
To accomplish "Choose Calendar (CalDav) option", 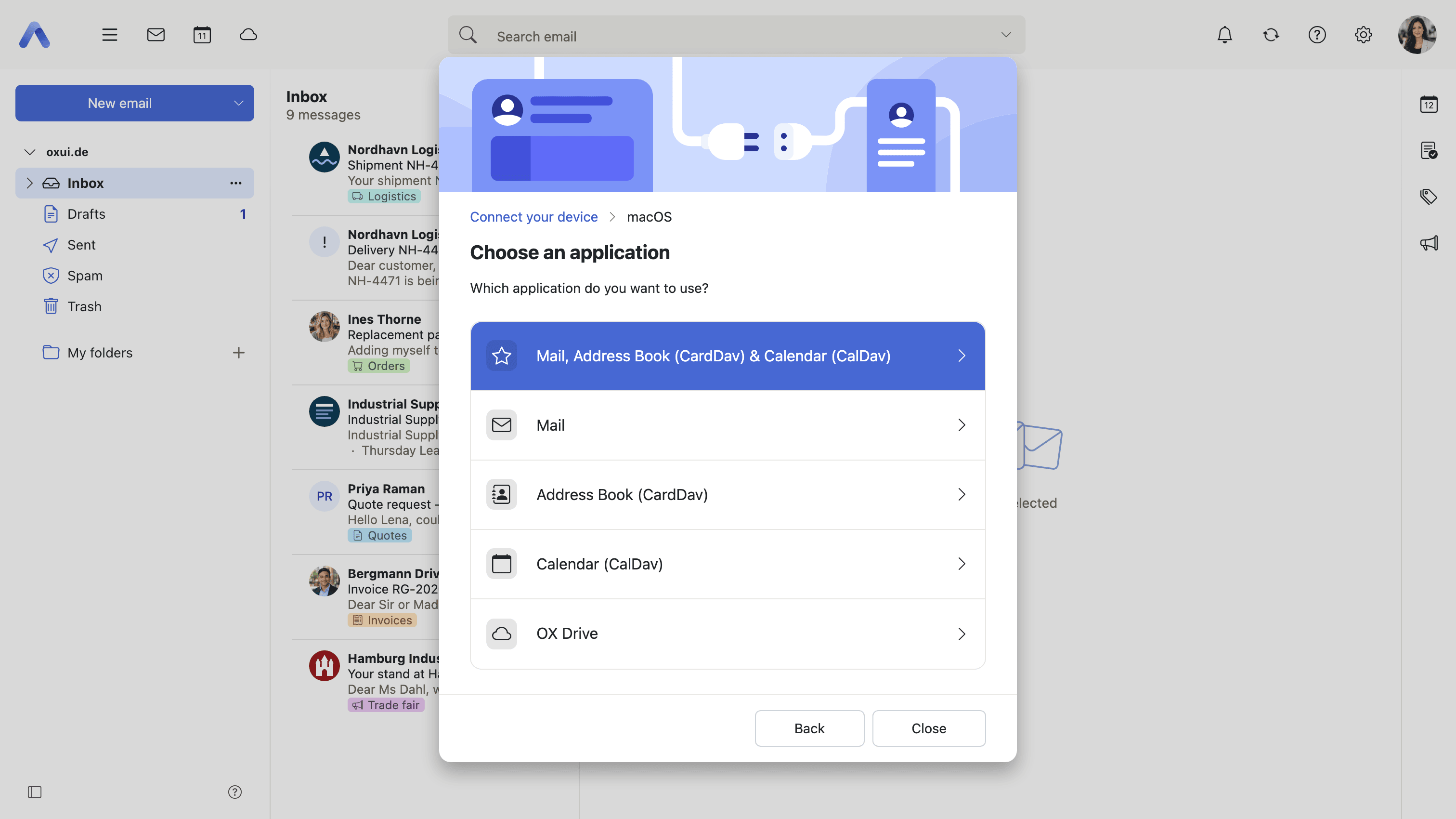I will click(x=728, y=564).
